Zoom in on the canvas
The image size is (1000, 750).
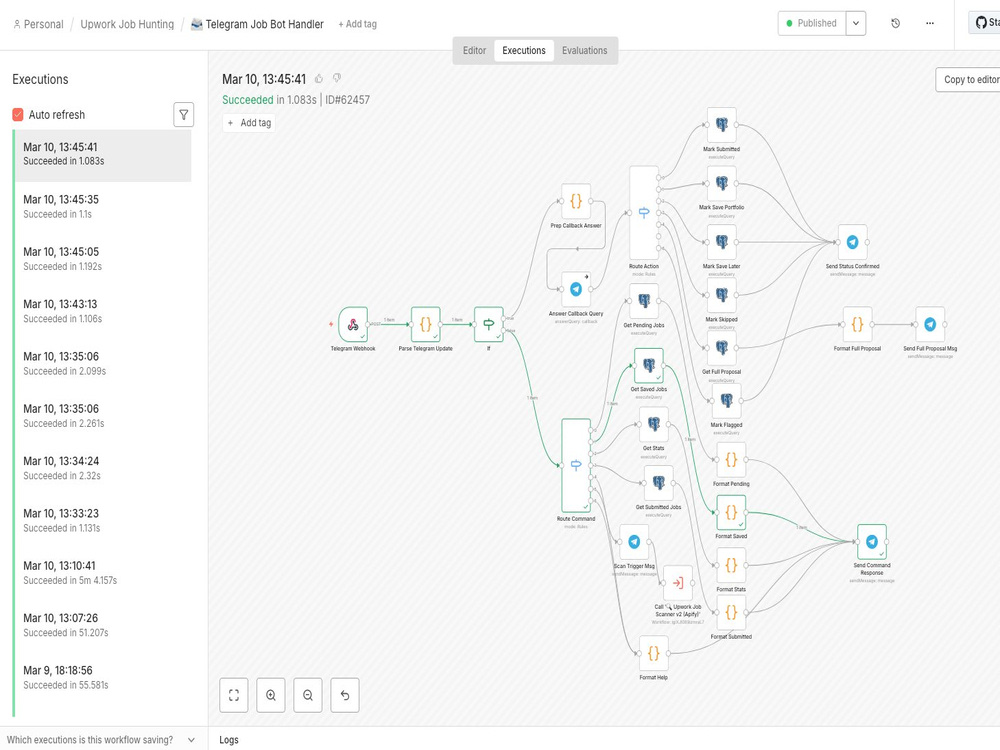[x=271, y=695]
